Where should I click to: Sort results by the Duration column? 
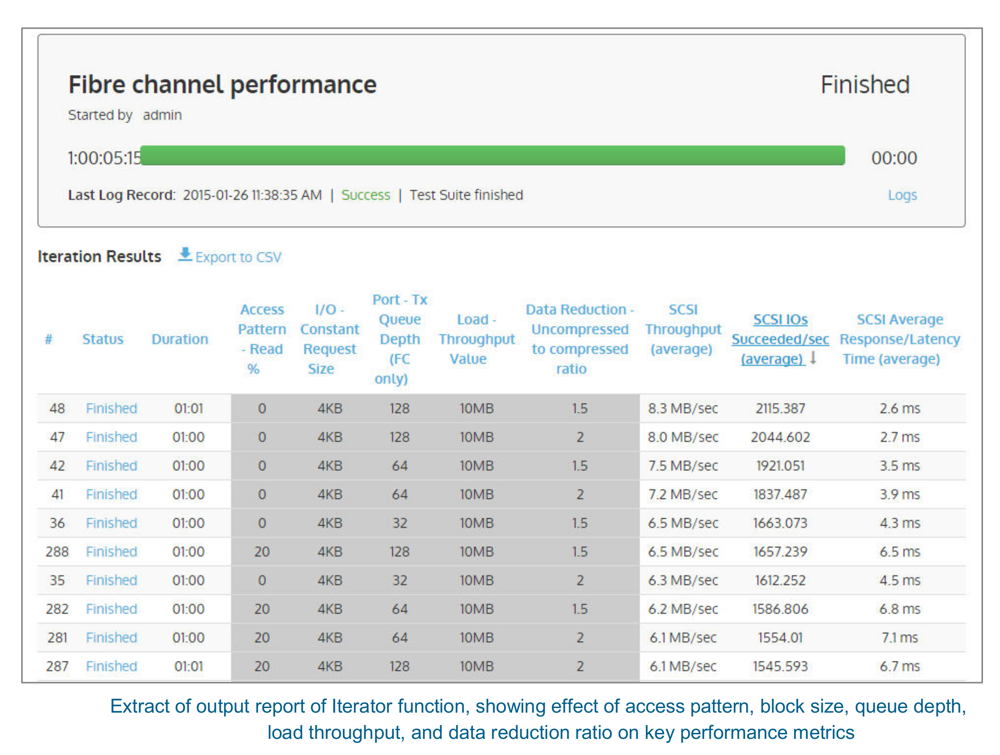point(180,339)
